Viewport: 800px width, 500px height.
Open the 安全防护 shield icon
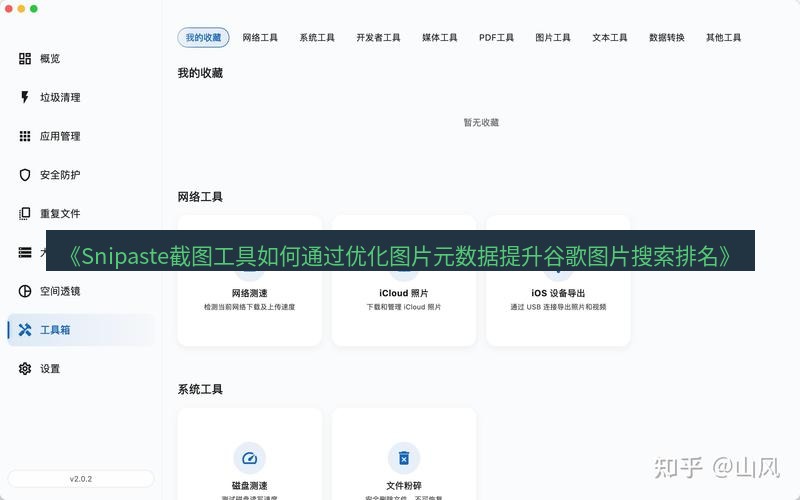pos(24,175)
